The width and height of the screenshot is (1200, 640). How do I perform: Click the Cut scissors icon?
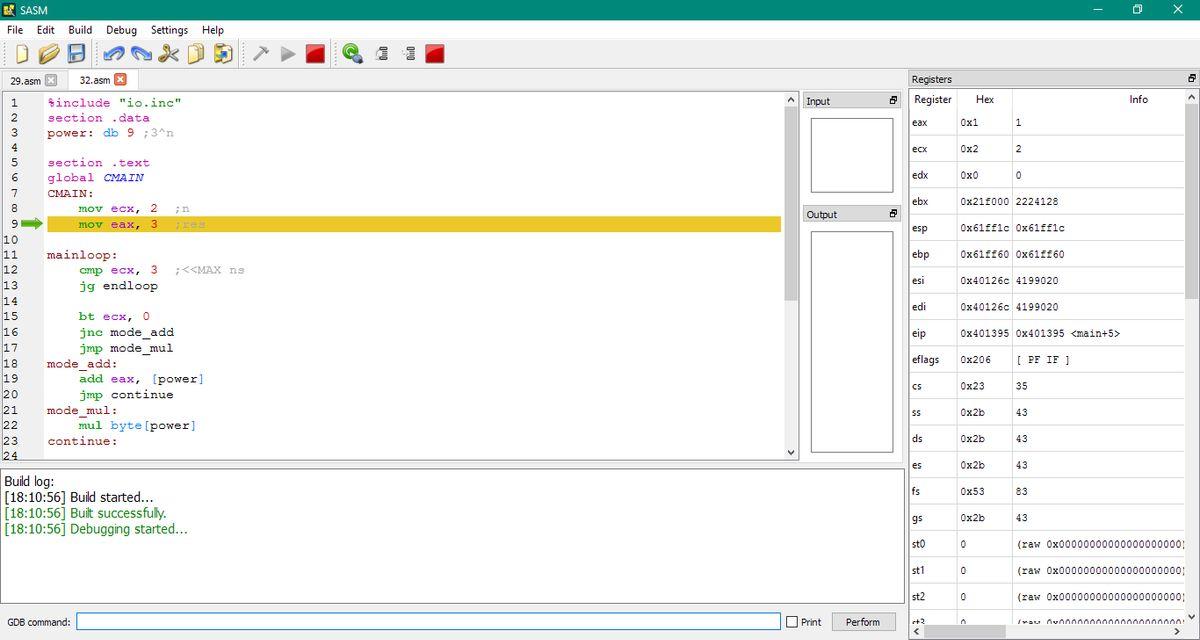(x=169, y=54)
